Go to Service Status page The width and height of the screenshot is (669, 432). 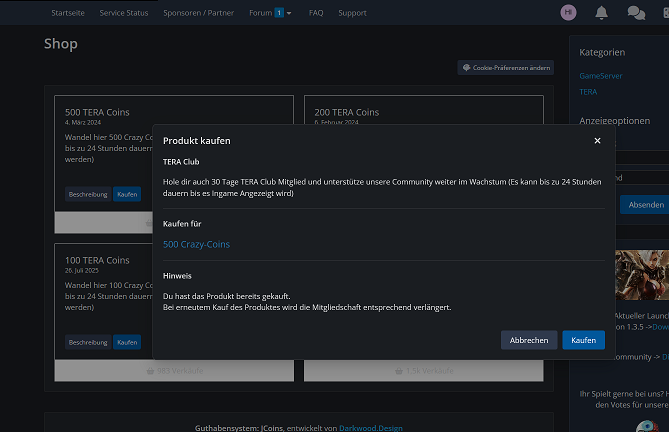tap(124, 13)
